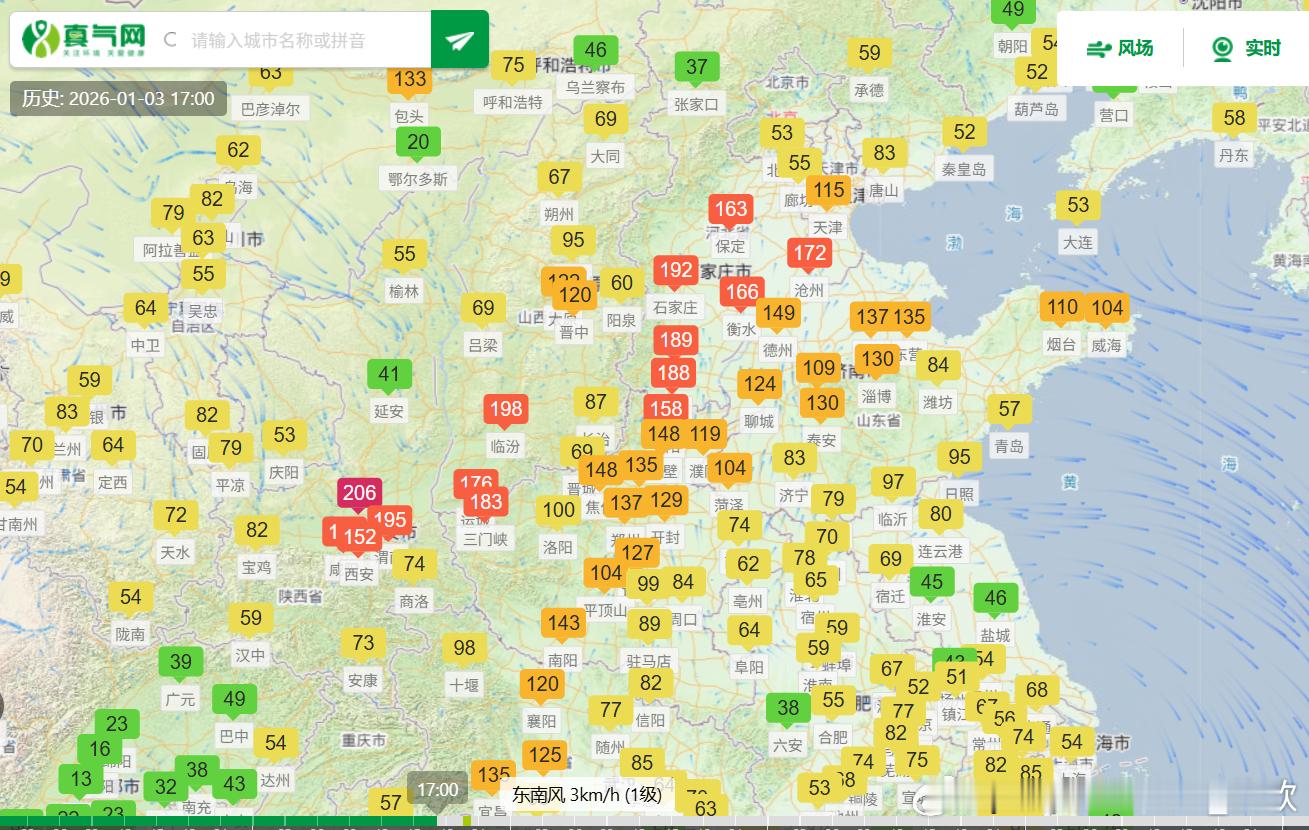The image size is (1309, 830).
Task: Open the 172 marker above 沧州
Action: click(x=809, y=255)
